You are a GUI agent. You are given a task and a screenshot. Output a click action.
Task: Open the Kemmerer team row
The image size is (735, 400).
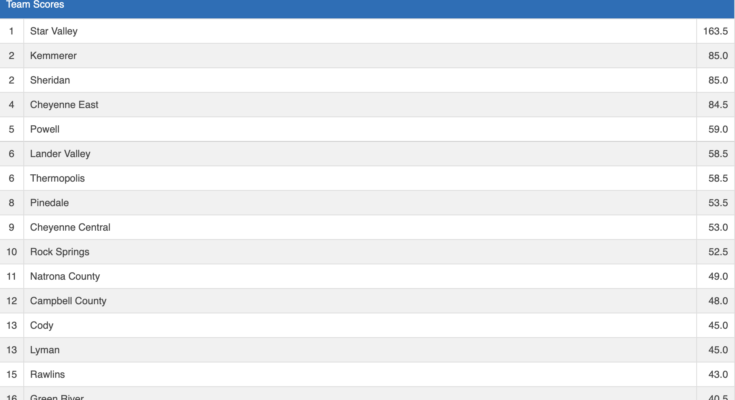click(53, 56)
